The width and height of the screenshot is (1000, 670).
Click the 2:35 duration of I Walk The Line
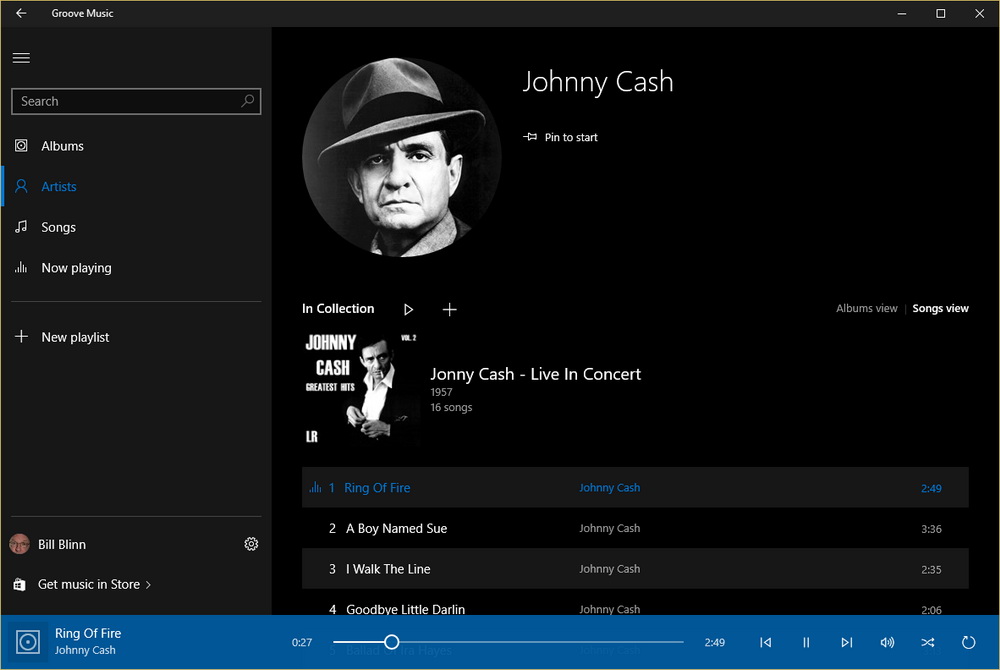pos(931,570)
